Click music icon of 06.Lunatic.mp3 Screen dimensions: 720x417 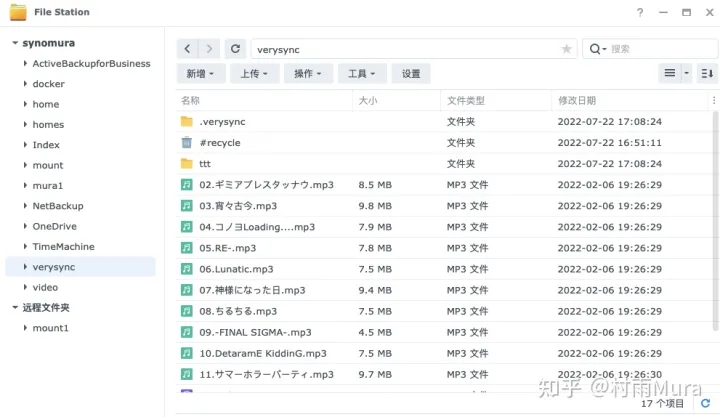(186, 269)
